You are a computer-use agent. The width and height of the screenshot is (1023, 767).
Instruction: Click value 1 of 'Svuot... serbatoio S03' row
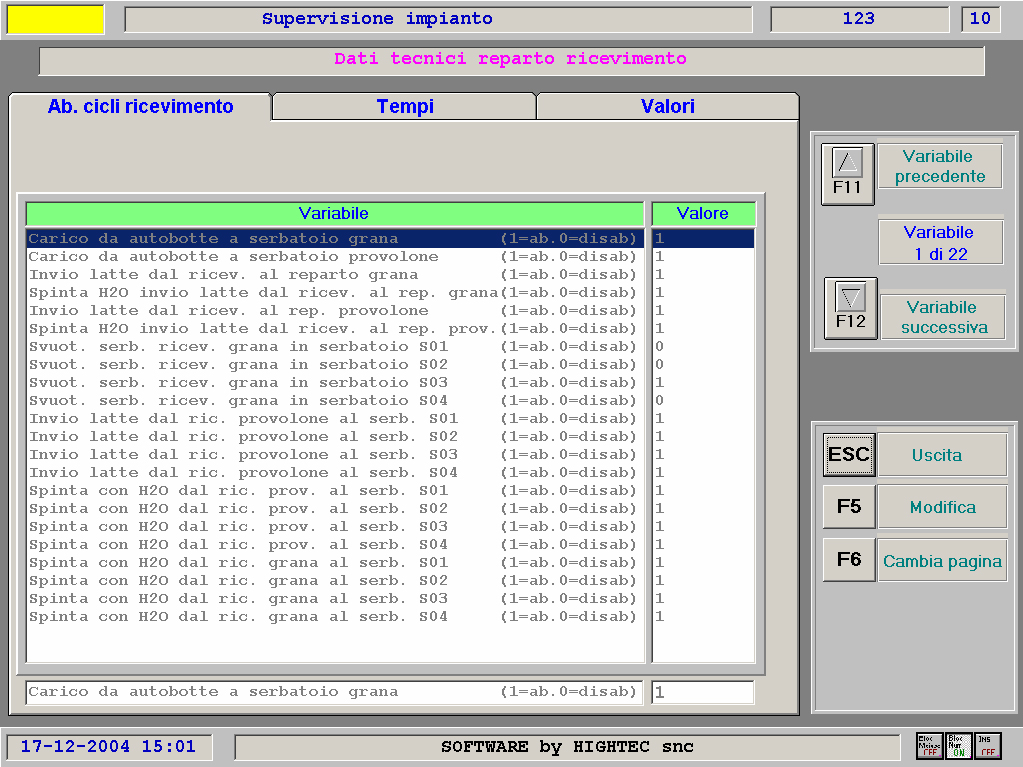tap(660, 383)
